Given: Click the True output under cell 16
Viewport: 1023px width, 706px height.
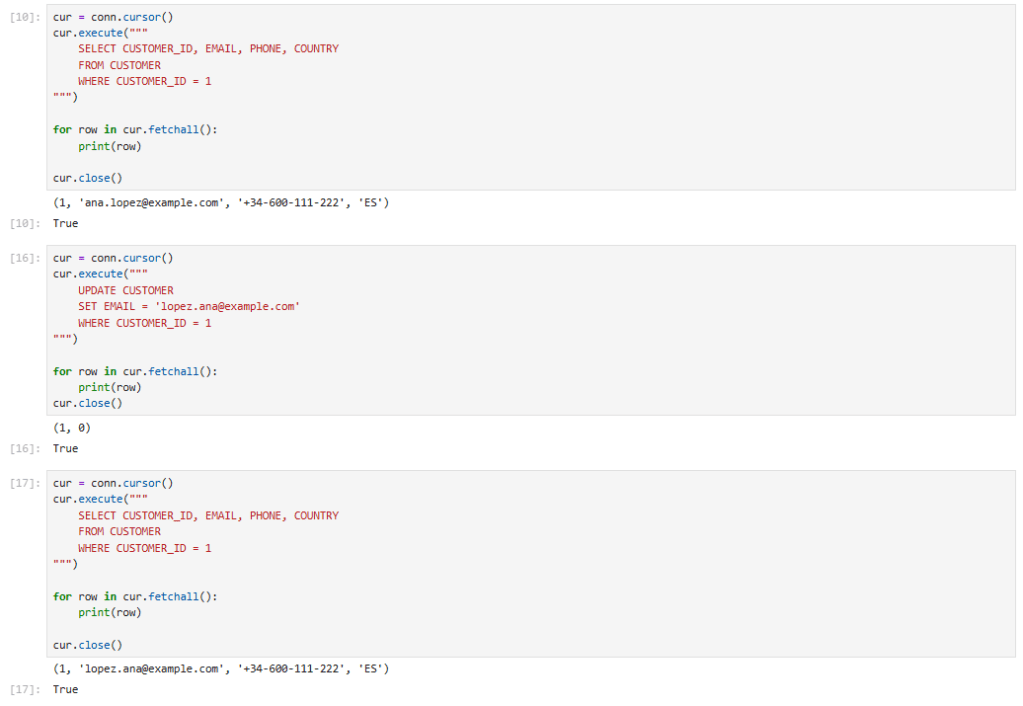Looking at the screenshot, I should [x=65, y=449].
